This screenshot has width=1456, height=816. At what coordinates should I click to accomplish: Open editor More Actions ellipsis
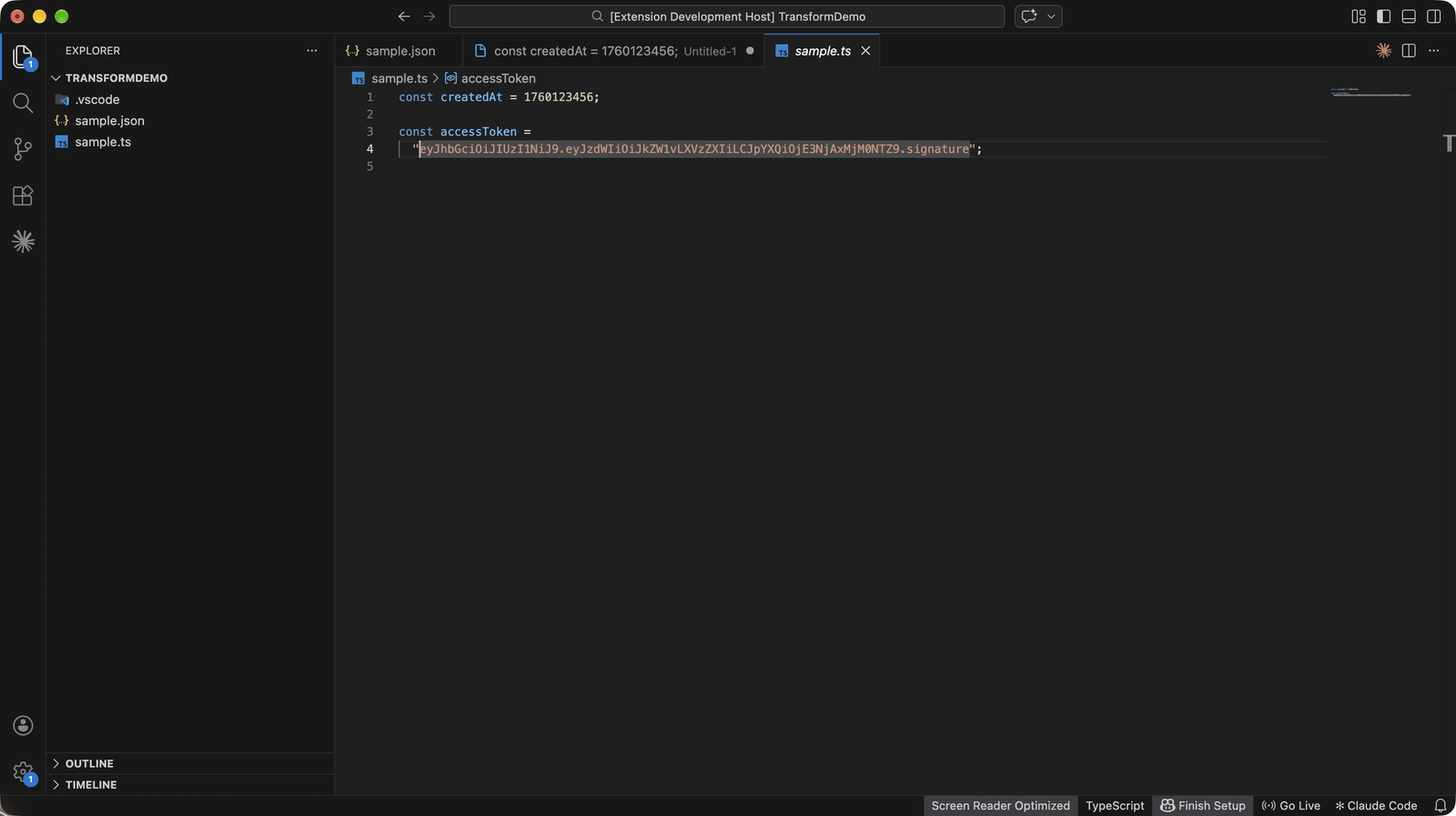(x=1434, y=51)
